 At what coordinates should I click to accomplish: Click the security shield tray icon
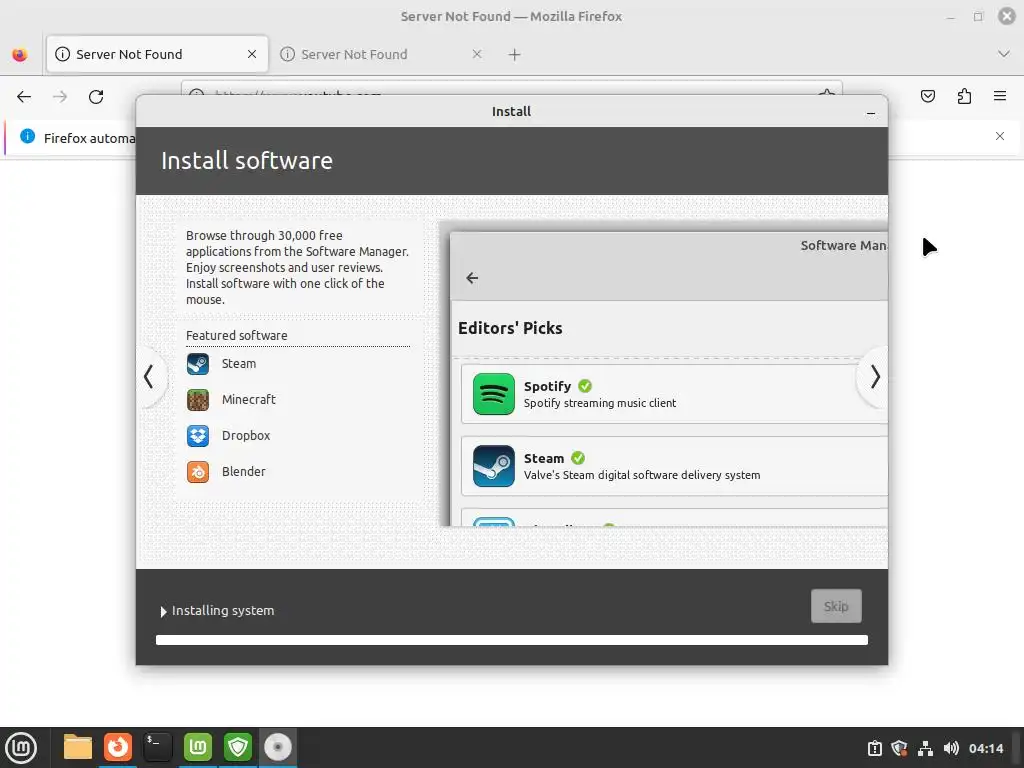[x=900, y=748]
